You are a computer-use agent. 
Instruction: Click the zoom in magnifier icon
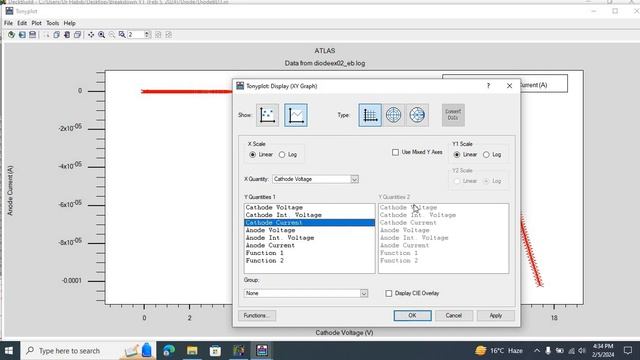pyautogui.click(x=101, y=35)
